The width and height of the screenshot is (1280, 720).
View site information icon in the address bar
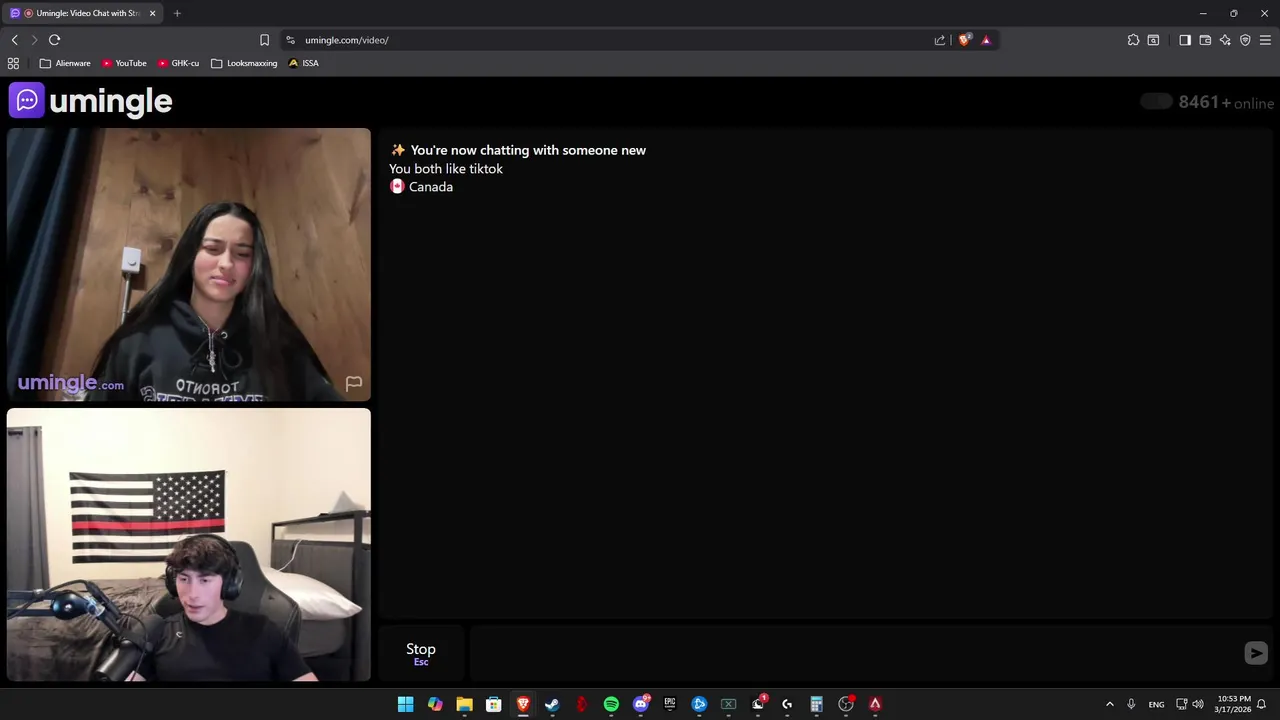pyautogui.click(x=290, y=40)
